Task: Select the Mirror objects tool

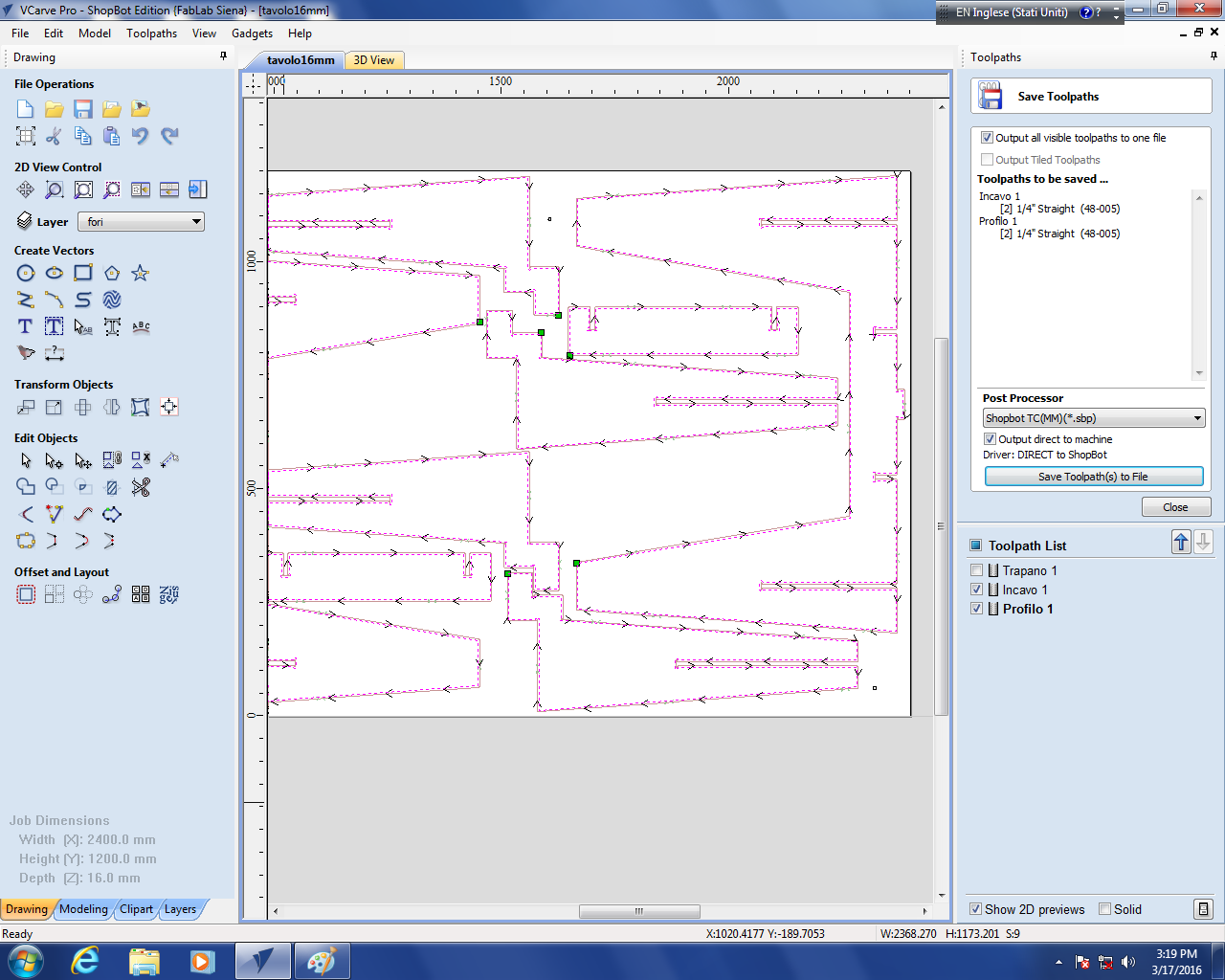Action: (x=112, y=407)
